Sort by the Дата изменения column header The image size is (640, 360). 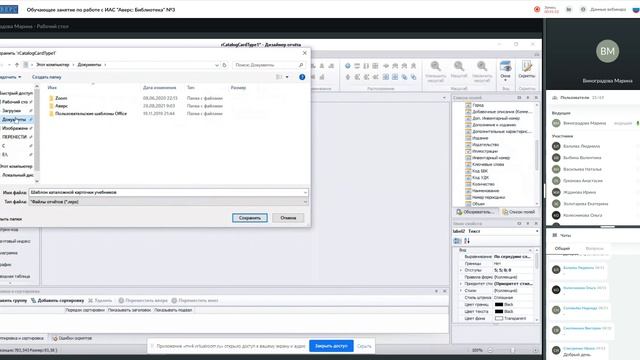(160, 88)
